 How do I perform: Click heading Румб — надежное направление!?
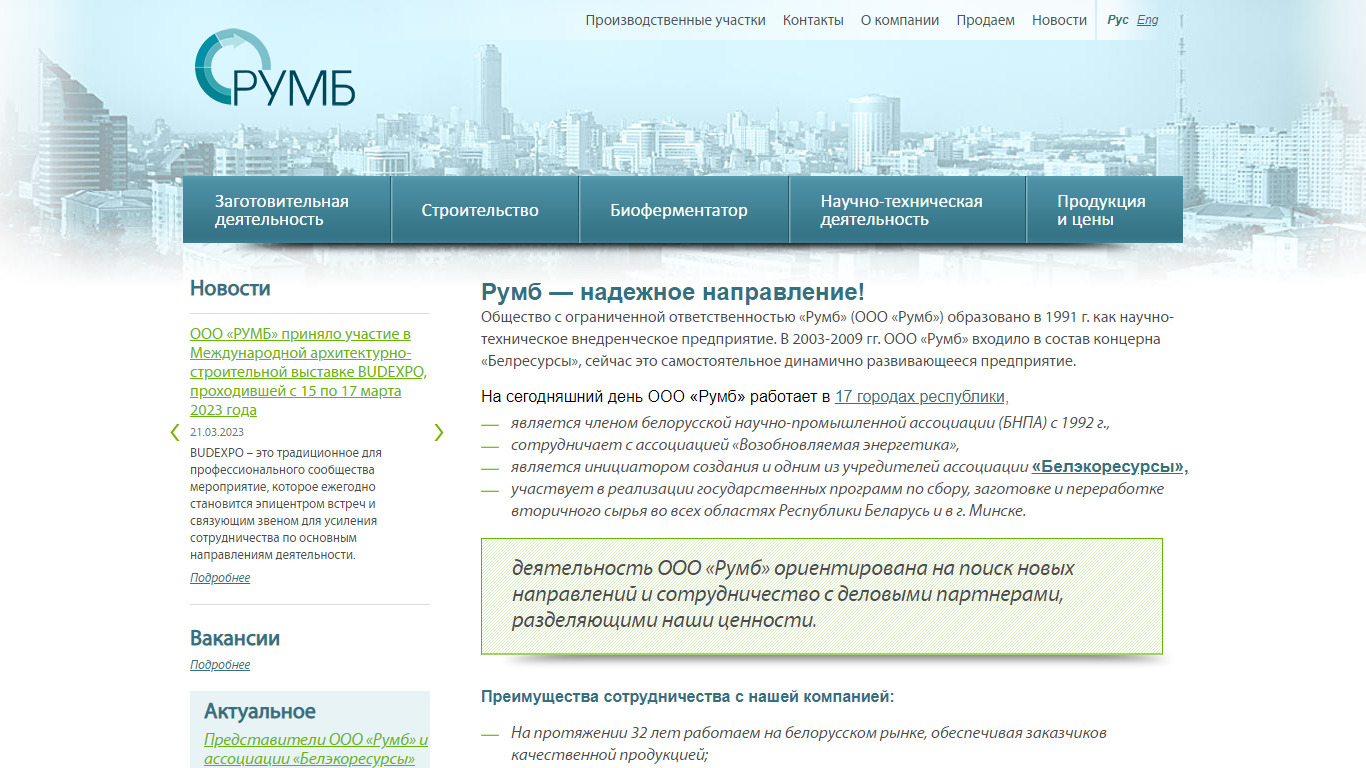pos(673,292)
